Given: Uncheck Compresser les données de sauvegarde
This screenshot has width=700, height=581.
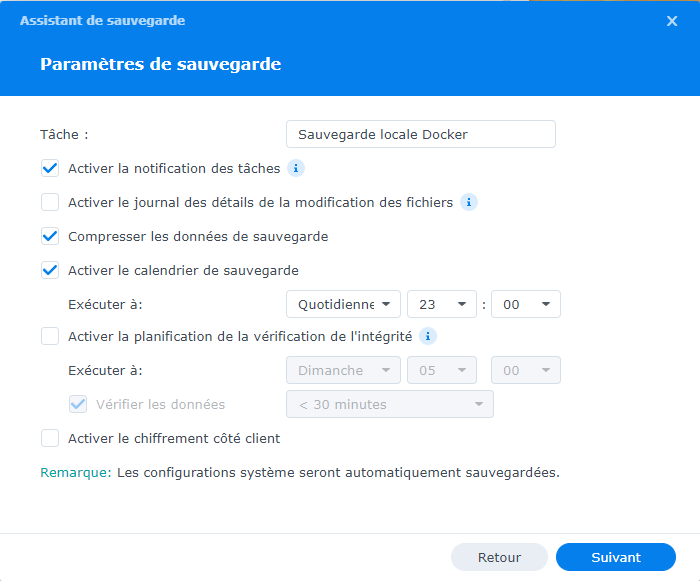Looking at the screenshot, I should [50, 237].
